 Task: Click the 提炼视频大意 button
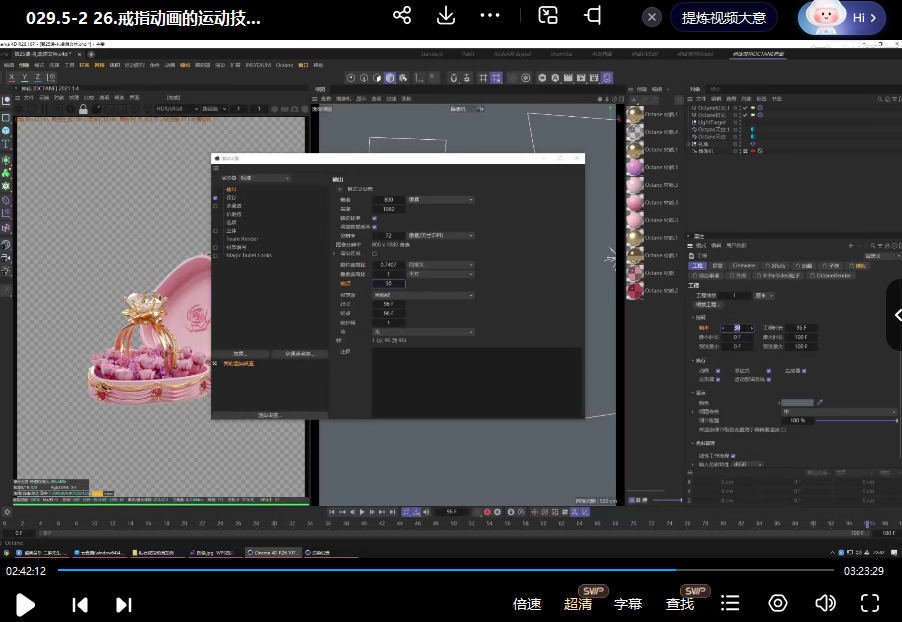point(724,18)
